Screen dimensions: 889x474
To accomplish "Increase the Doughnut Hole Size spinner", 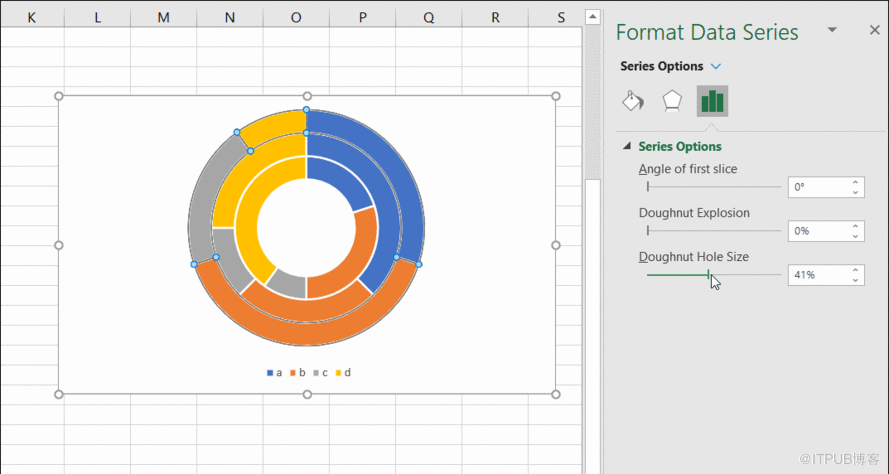I will coord(856,270).
